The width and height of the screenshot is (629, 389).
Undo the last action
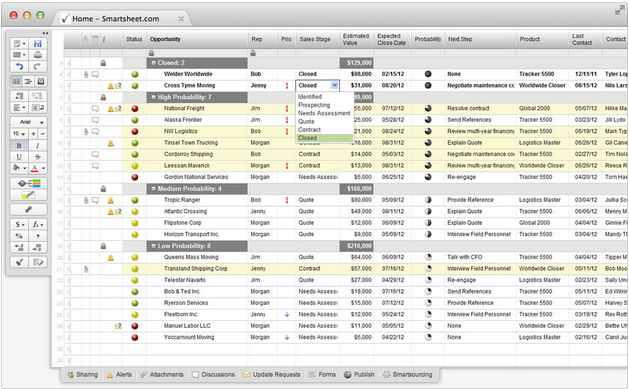19,67
